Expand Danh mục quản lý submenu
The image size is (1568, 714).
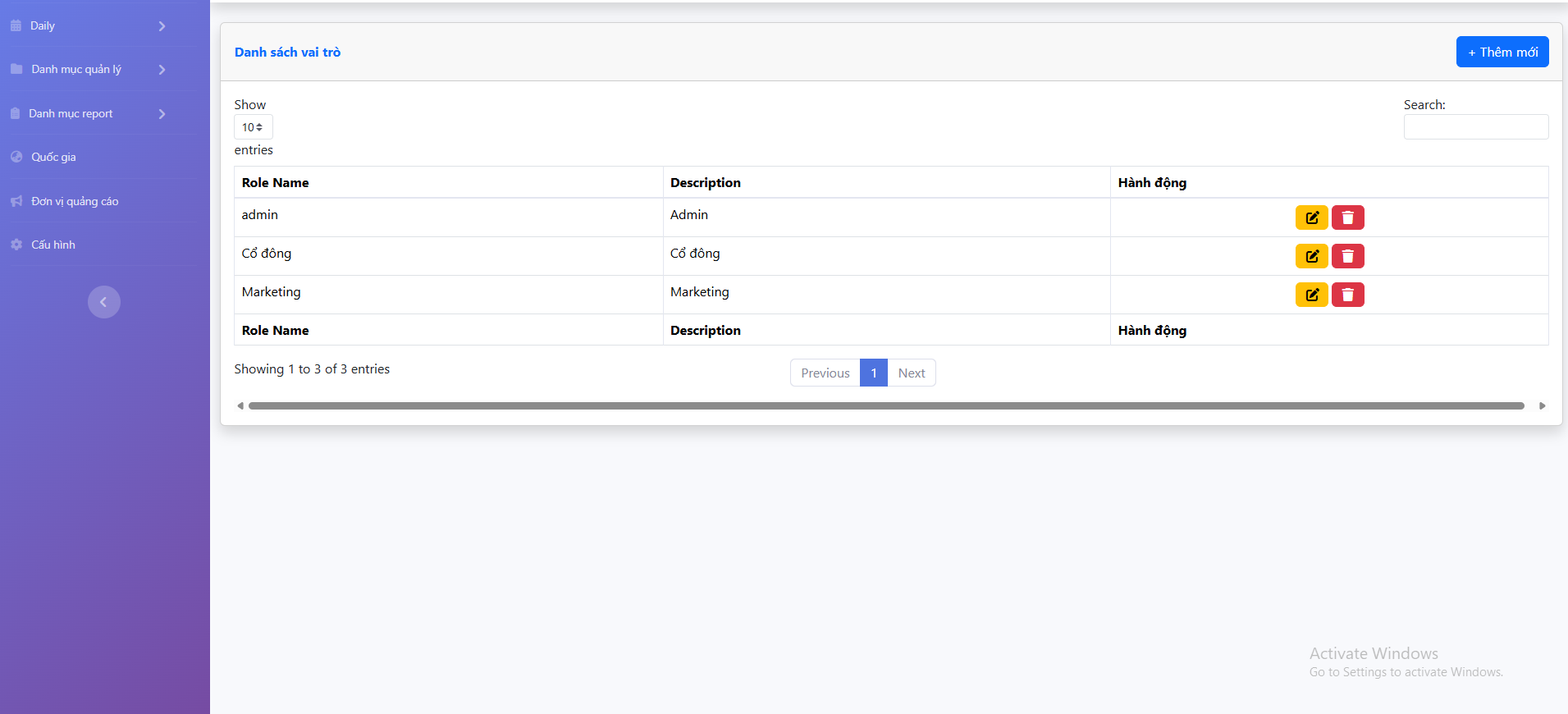[162, 70]
